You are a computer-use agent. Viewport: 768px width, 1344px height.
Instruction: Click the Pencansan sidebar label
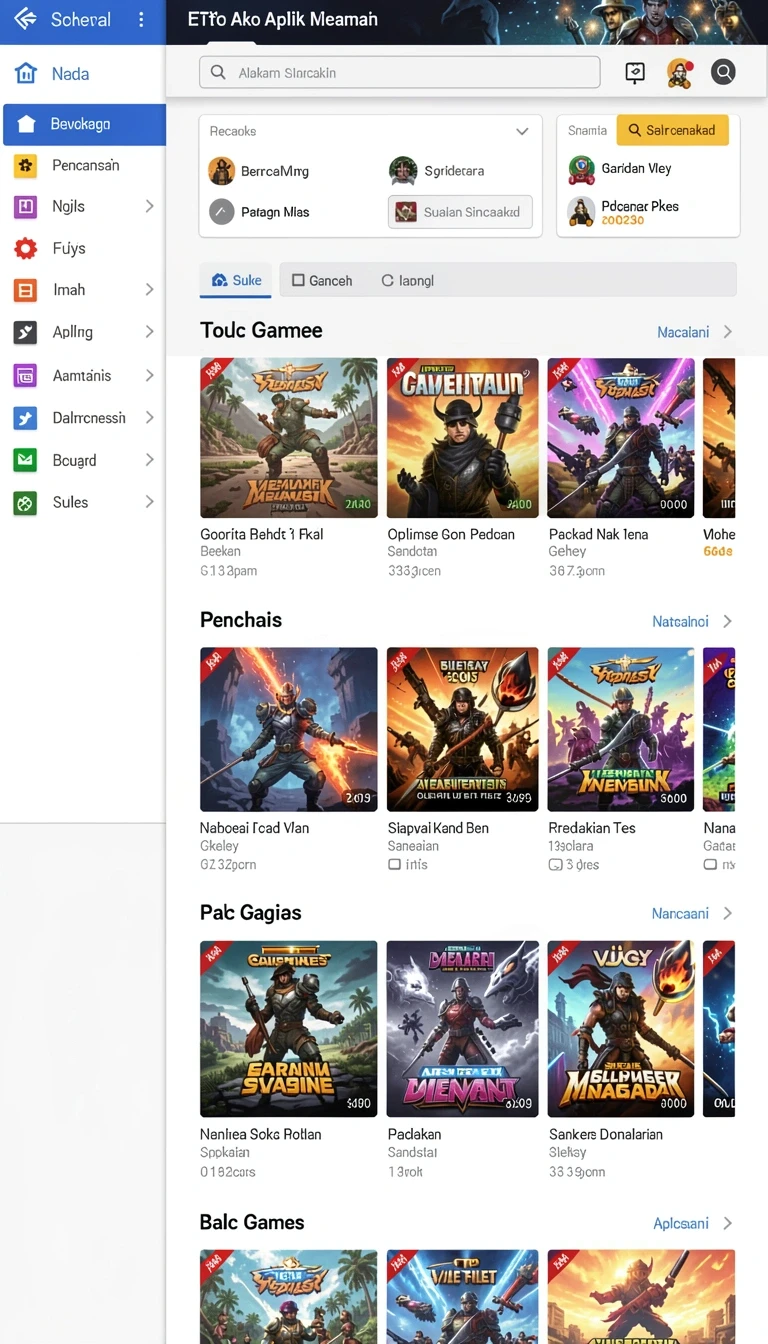pyautogui.click(x=86, y=165)
